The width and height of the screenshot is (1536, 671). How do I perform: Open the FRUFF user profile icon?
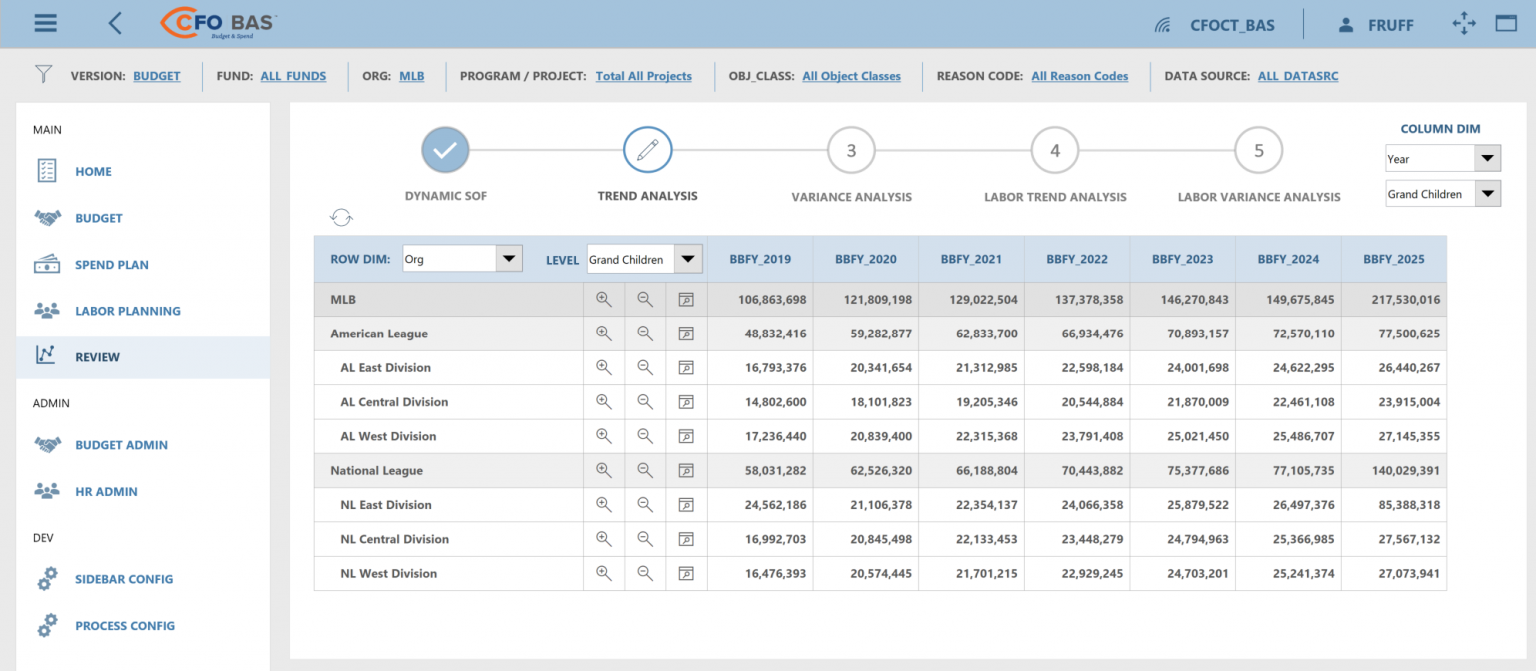(1346, 25)
